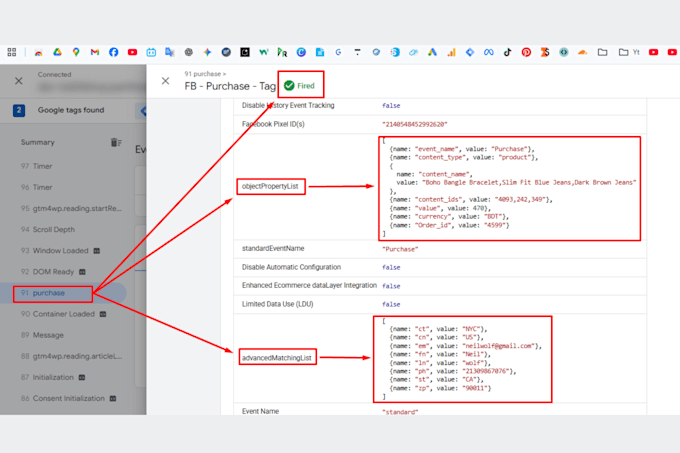Screen dimensions: 680x453
Task: Open the PR bookmark icon
Action: click(282, 52)
